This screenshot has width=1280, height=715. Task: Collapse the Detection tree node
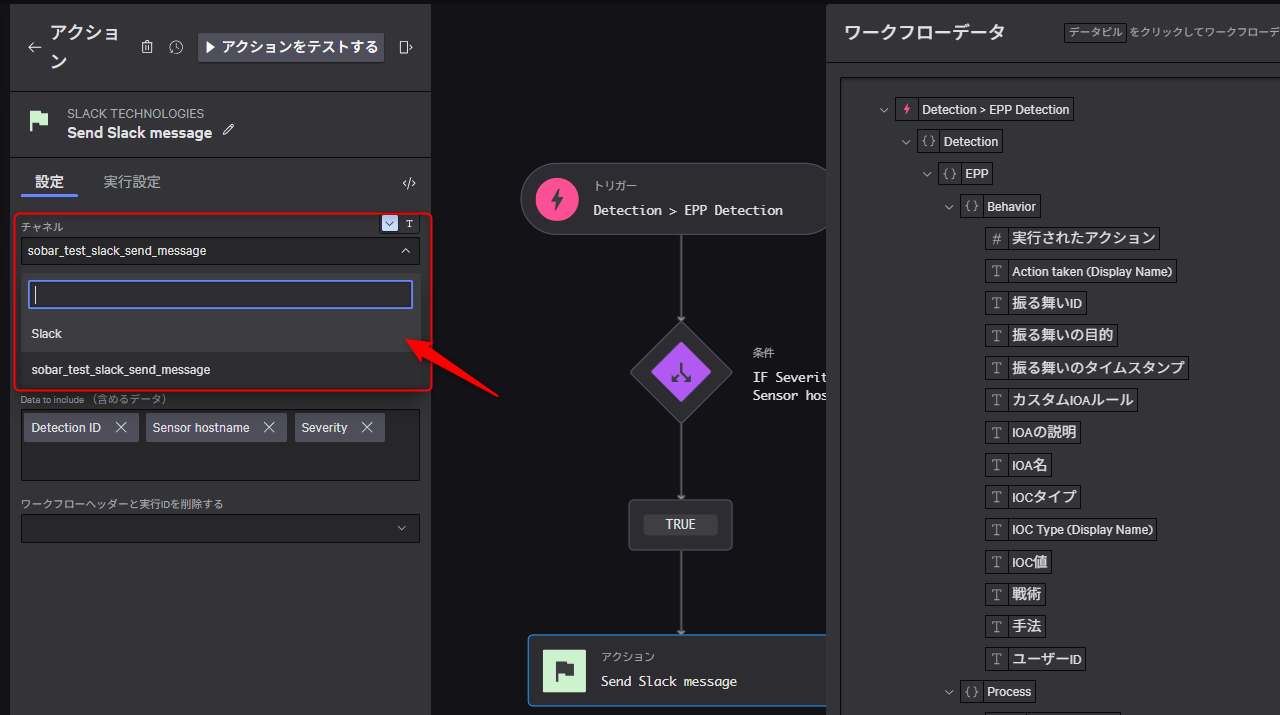[906, 142]
